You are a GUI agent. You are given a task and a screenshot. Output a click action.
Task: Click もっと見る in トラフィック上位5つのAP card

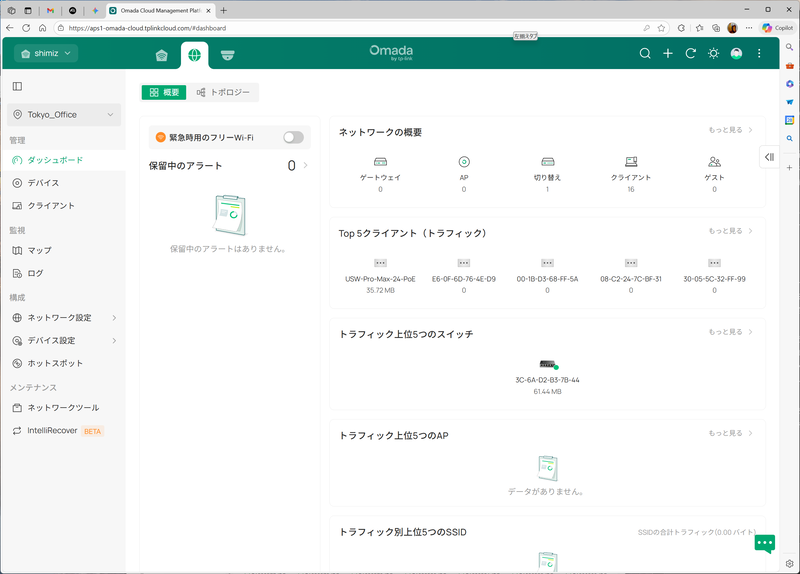[730, 433]
